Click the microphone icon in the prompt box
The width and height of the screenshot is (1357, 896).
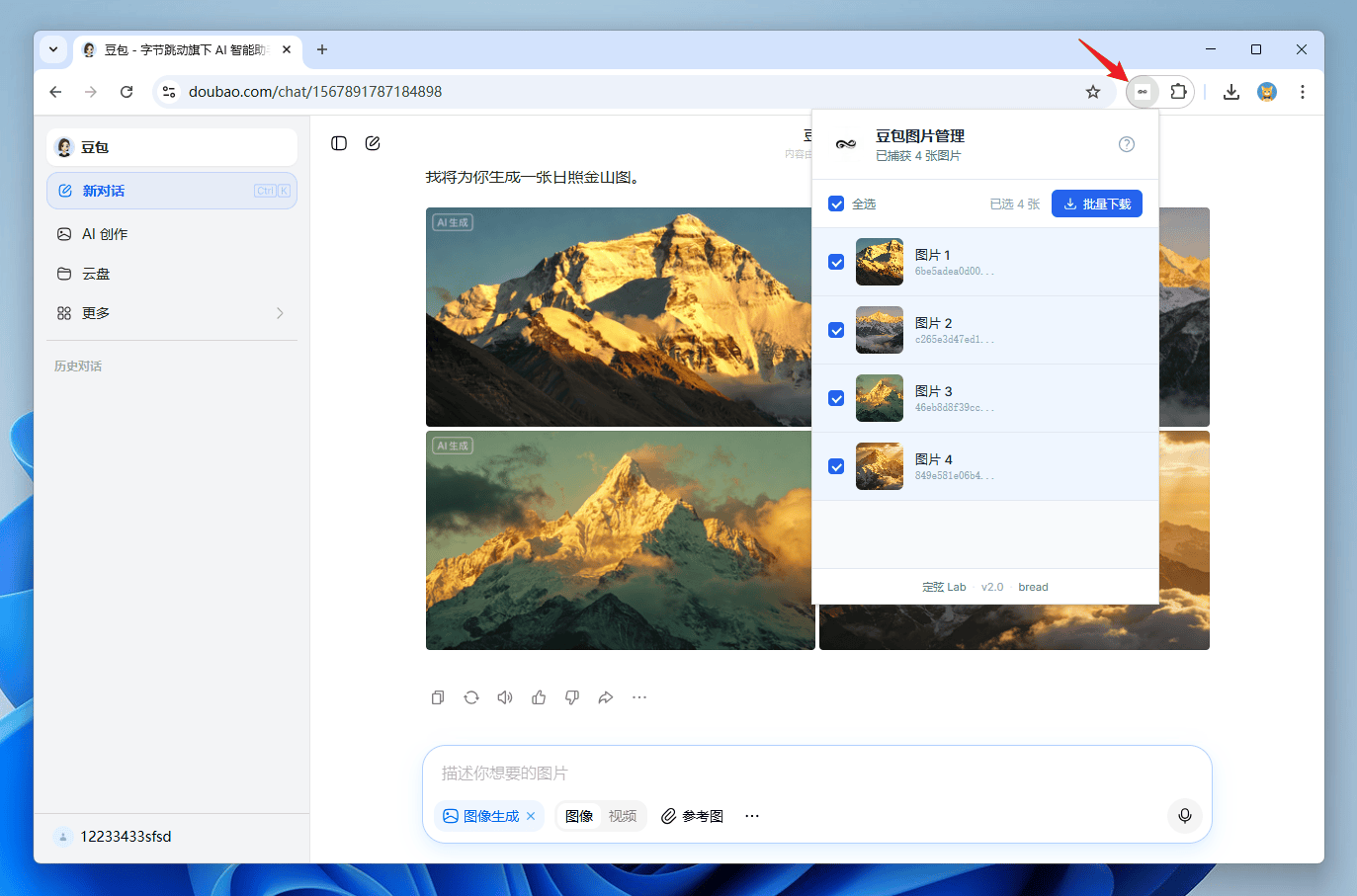pyautogui.click(x=1184, y=816)
